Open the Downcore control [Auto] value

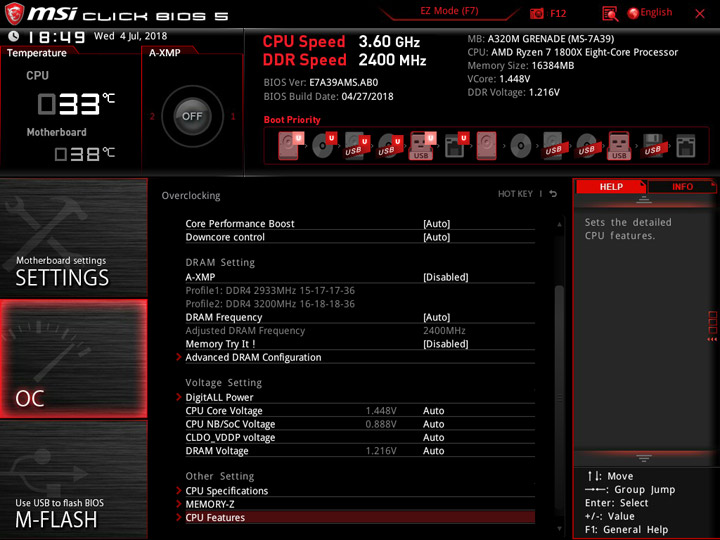point(436,237)
